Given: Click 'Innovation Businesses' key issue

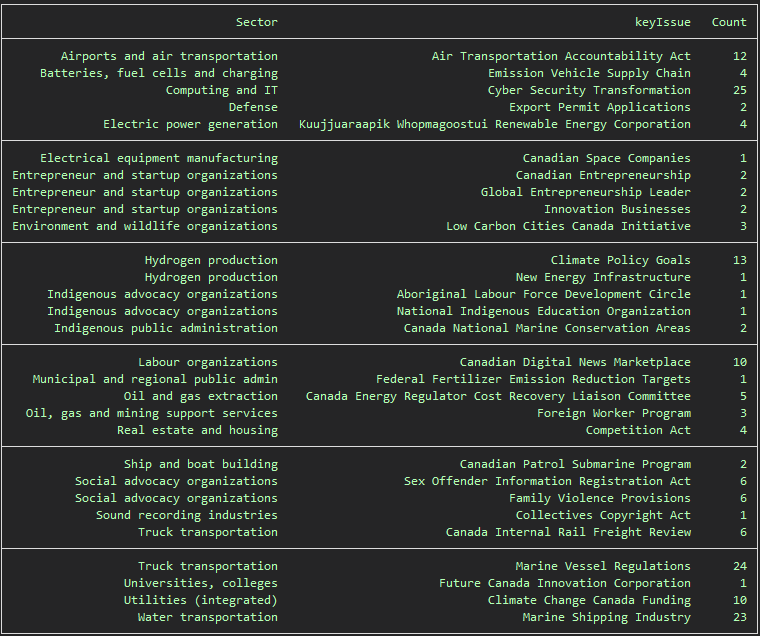Looking at the screenshot, I should tap(618, 209).
